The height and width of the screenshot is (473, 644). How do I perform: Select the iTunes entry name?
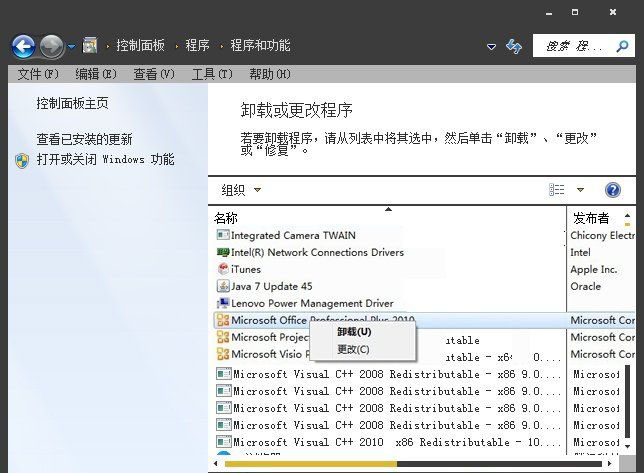[x=246, y=269]
